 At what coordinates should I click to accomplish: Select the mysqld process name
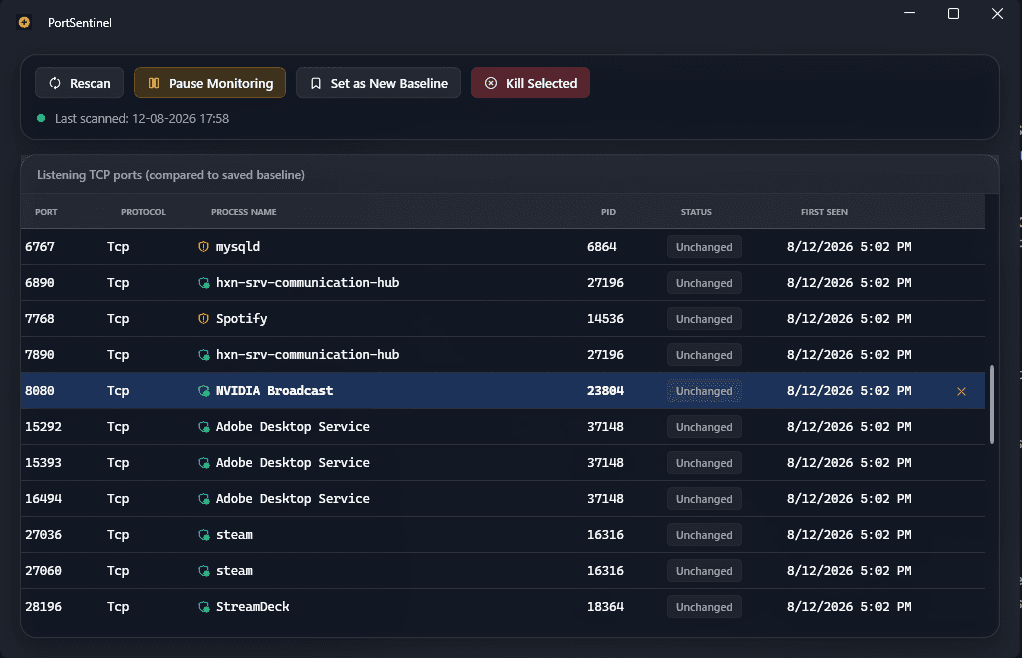[x=238, y=247]
